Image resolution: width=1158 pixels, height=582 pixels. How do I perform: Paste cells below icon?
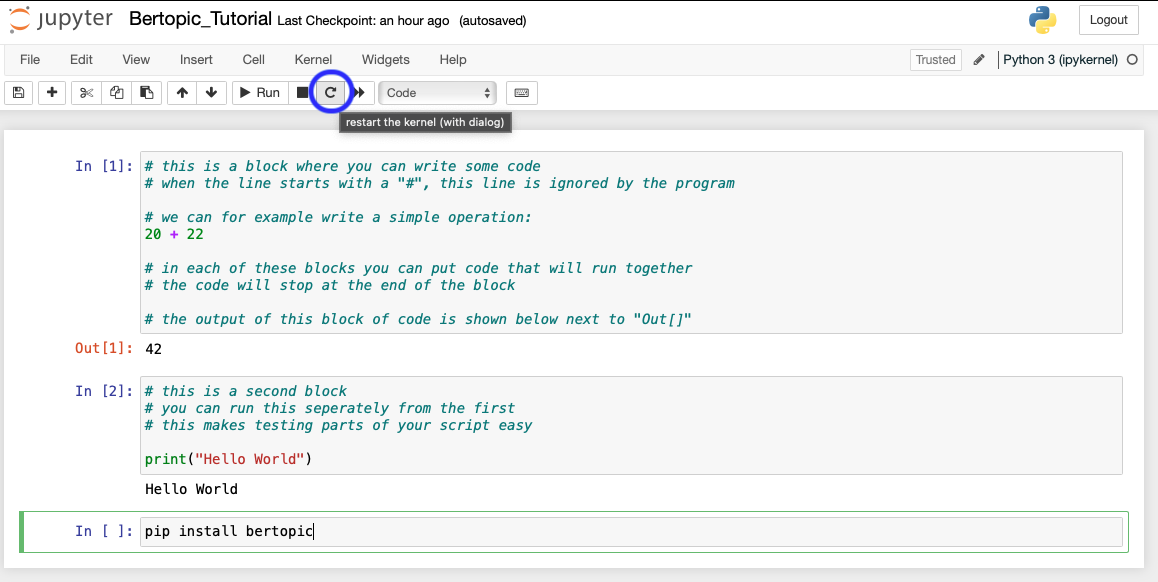pos(146,93)
